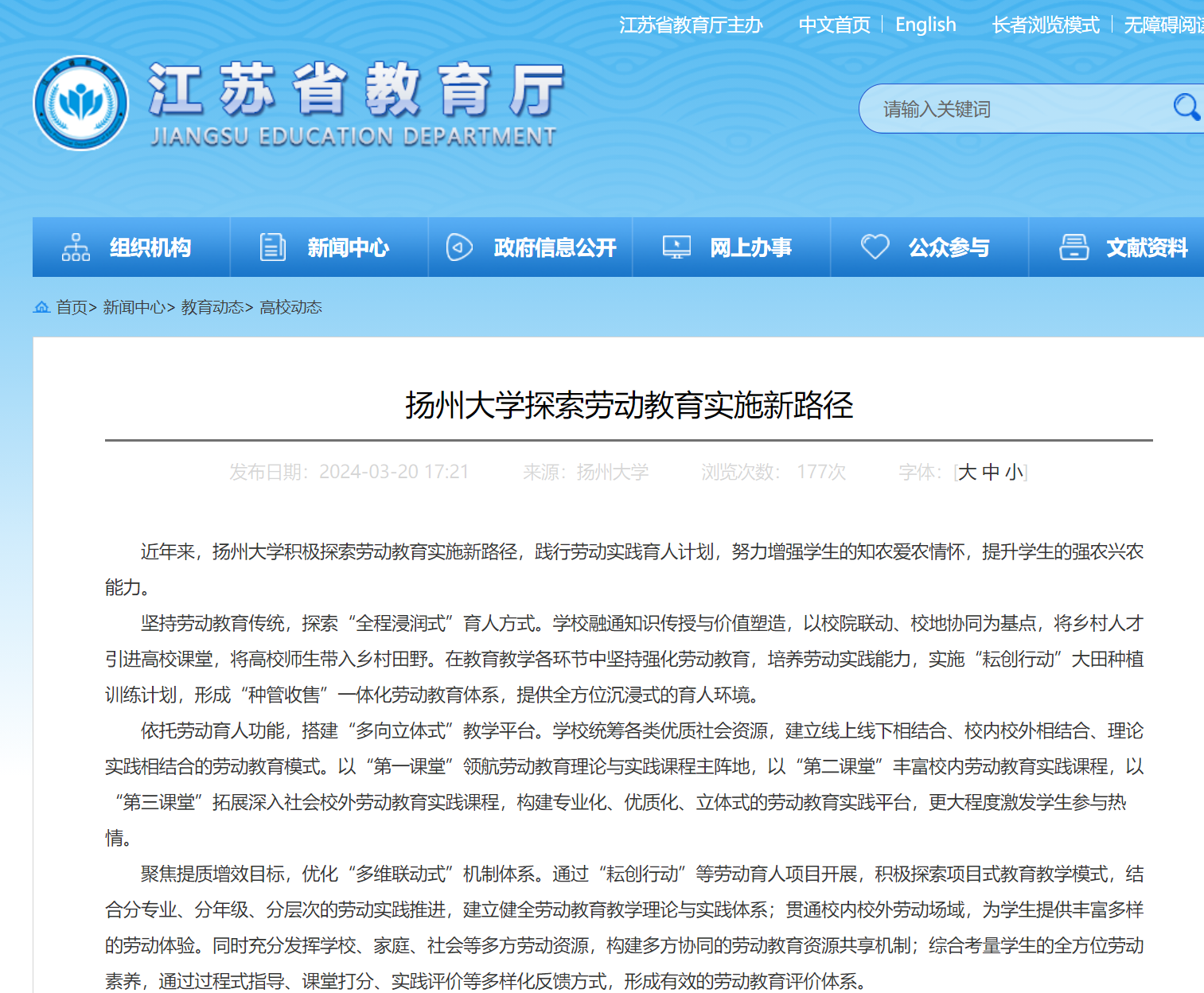Click the Jiangsu Education Department logo emblem

(81, 103)
